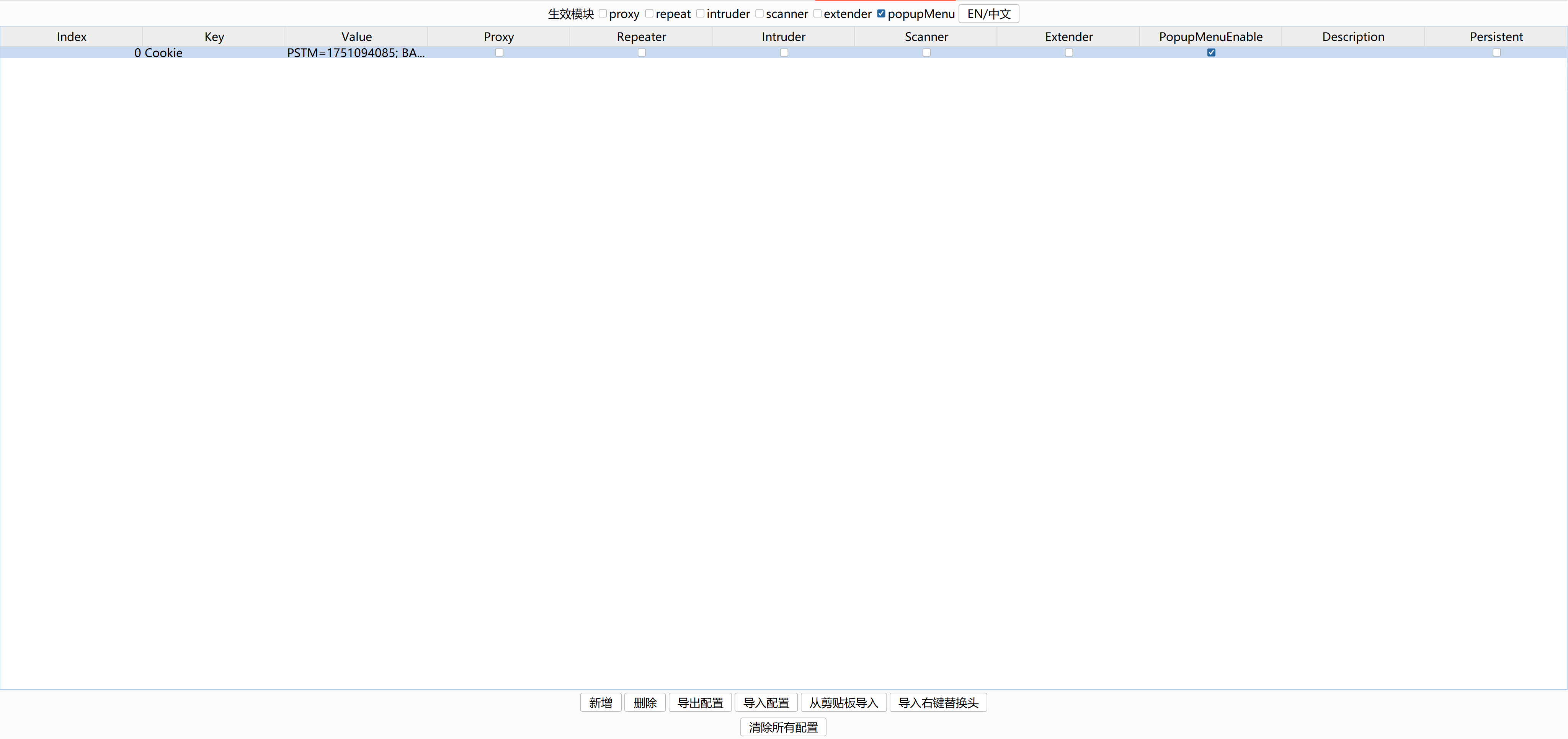Screen dimensions: 1568x739
Task: Sort table by Key column header
Action: coord(214,36)
